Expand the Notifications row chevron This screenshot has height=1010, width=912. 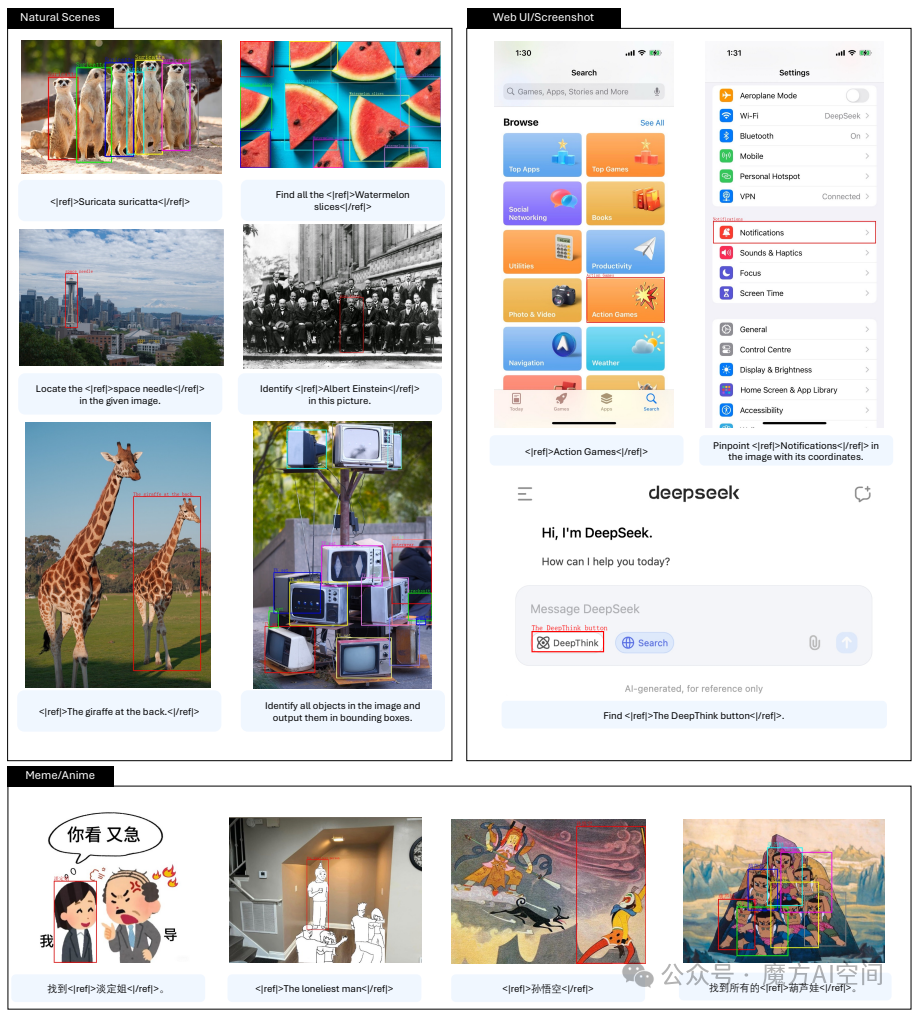867,233
